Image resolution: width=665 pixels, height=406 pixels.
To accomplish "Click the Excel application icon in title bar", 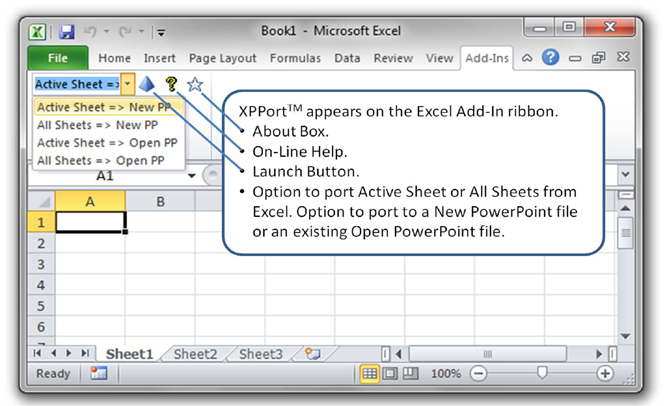I will (x=37, y=31).
